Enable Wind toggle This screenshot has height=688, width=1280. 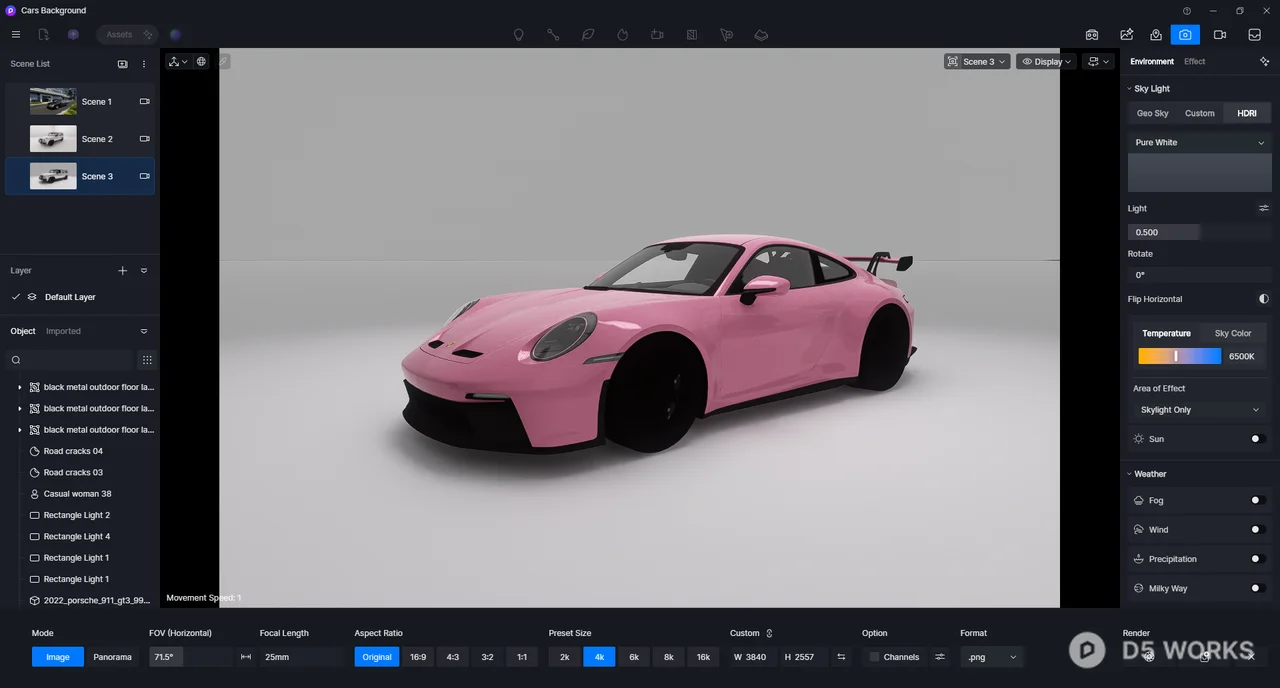pyautogui.click(x=1258, y=530)
